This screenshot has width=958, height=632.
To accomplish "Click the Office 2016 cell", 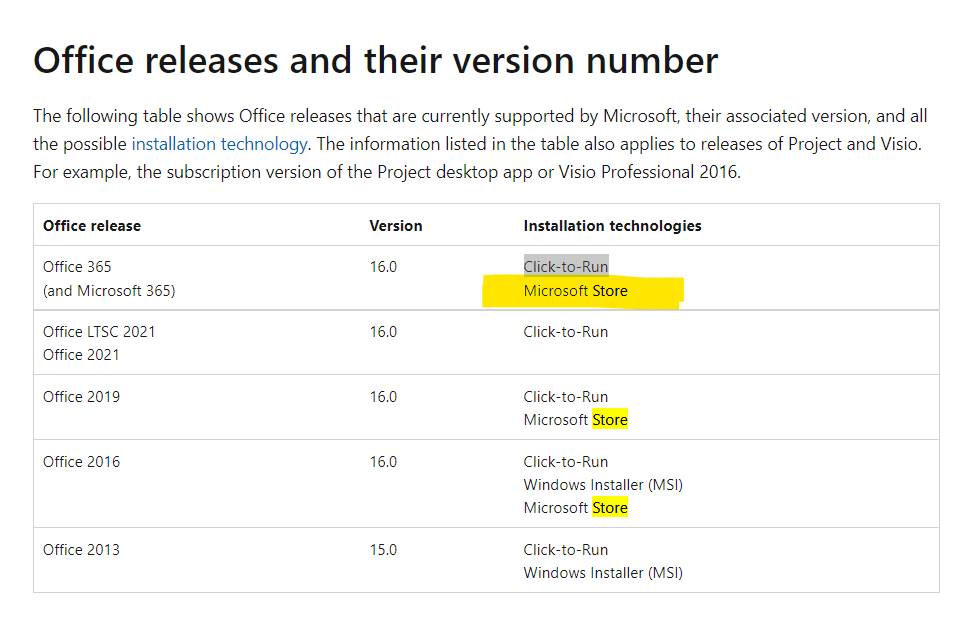I will pyautogui.click(x=81, y=461).
